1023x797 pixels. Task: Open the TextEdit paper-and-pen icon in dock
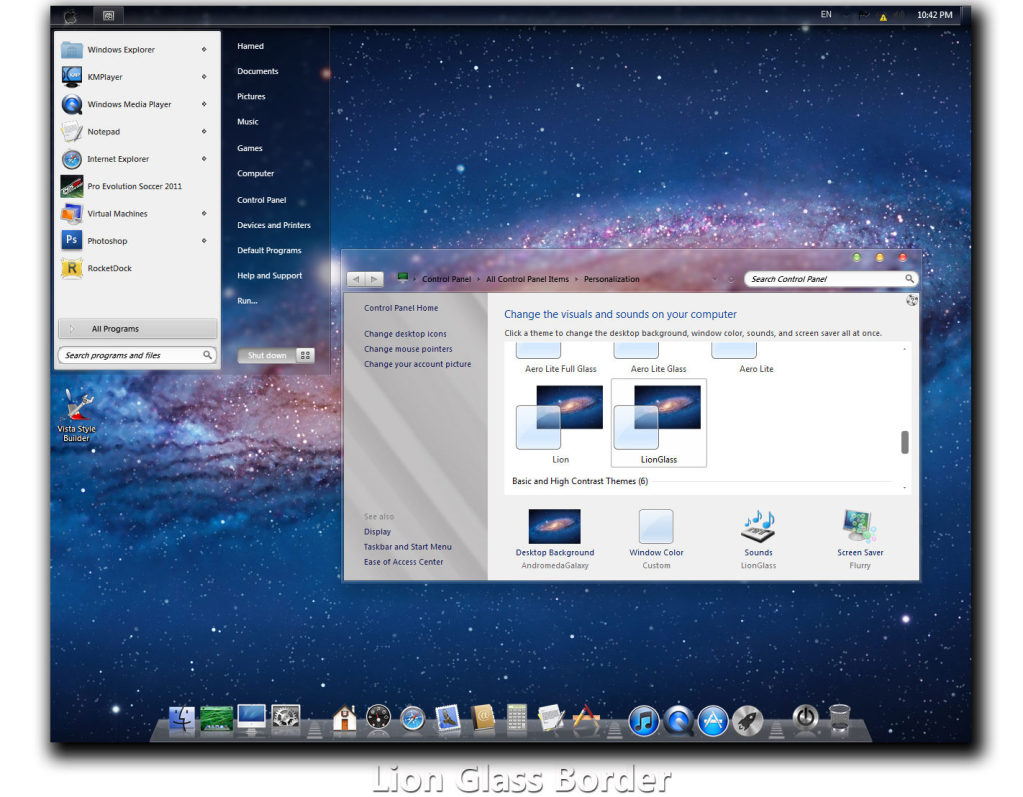tap(551, 718)
